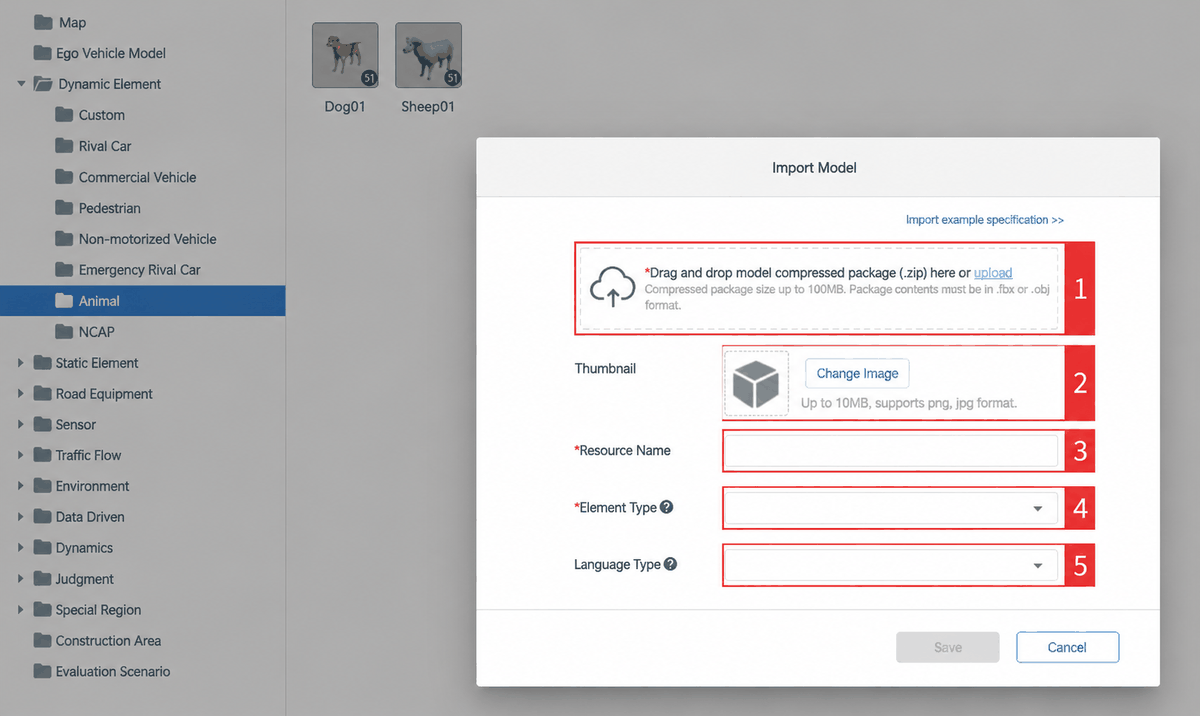Collapse the Dynamic Element tree node
This screenshot has height=716, width=1200.
click(21, 84)
